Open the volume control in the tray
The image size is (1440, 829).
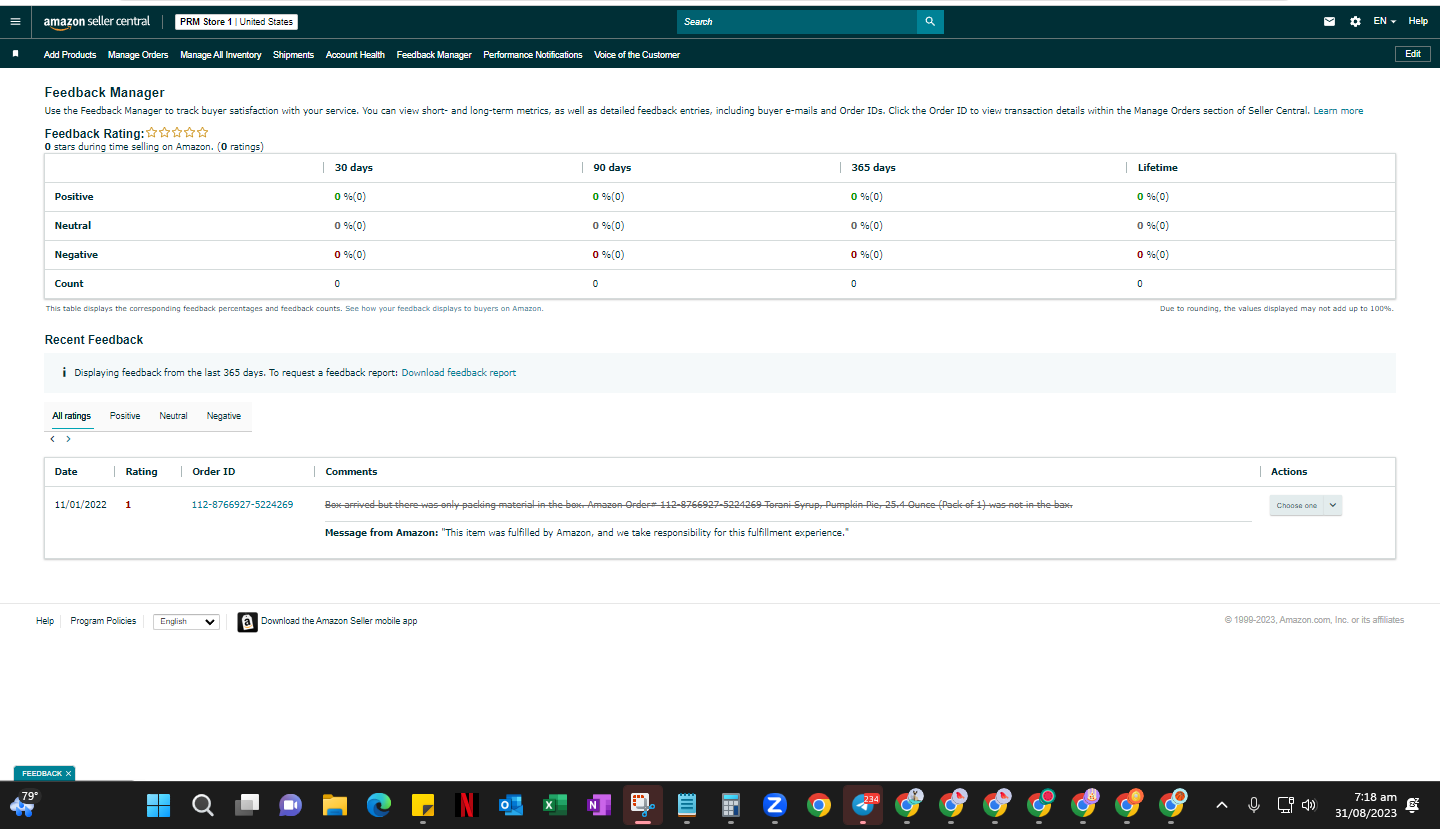click(x=1309, y=805)
